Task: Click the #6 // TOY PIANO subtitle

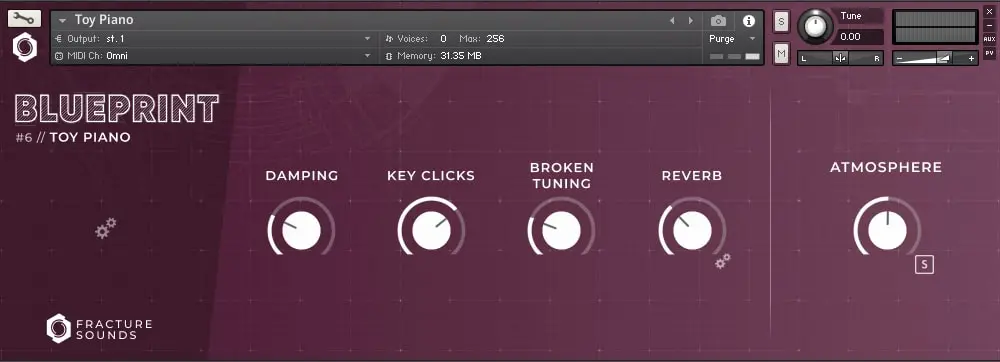Action: 73,138
